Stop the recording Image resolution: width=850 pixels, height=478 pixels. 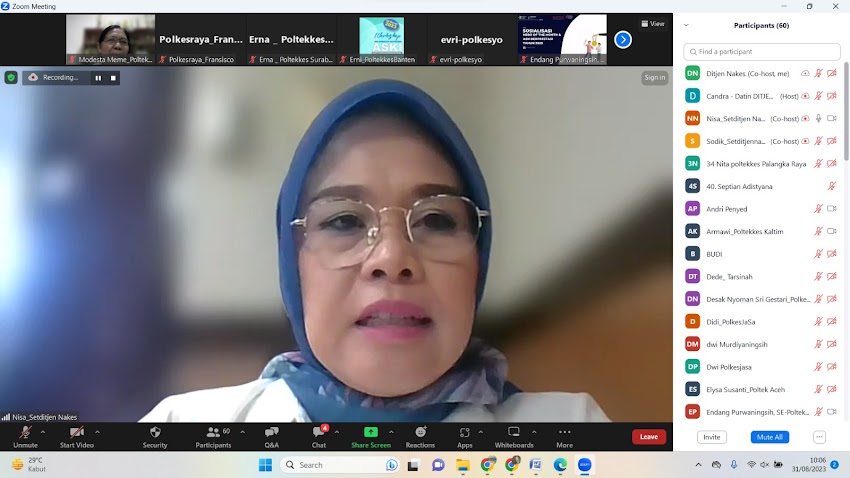coord(113,78)
